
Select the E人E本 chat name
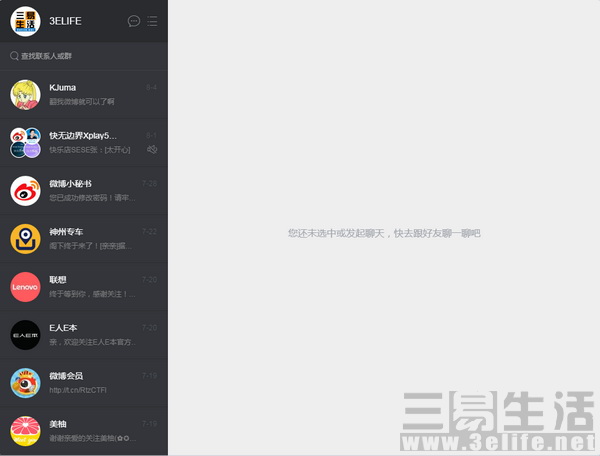click(x=63, y=328)
